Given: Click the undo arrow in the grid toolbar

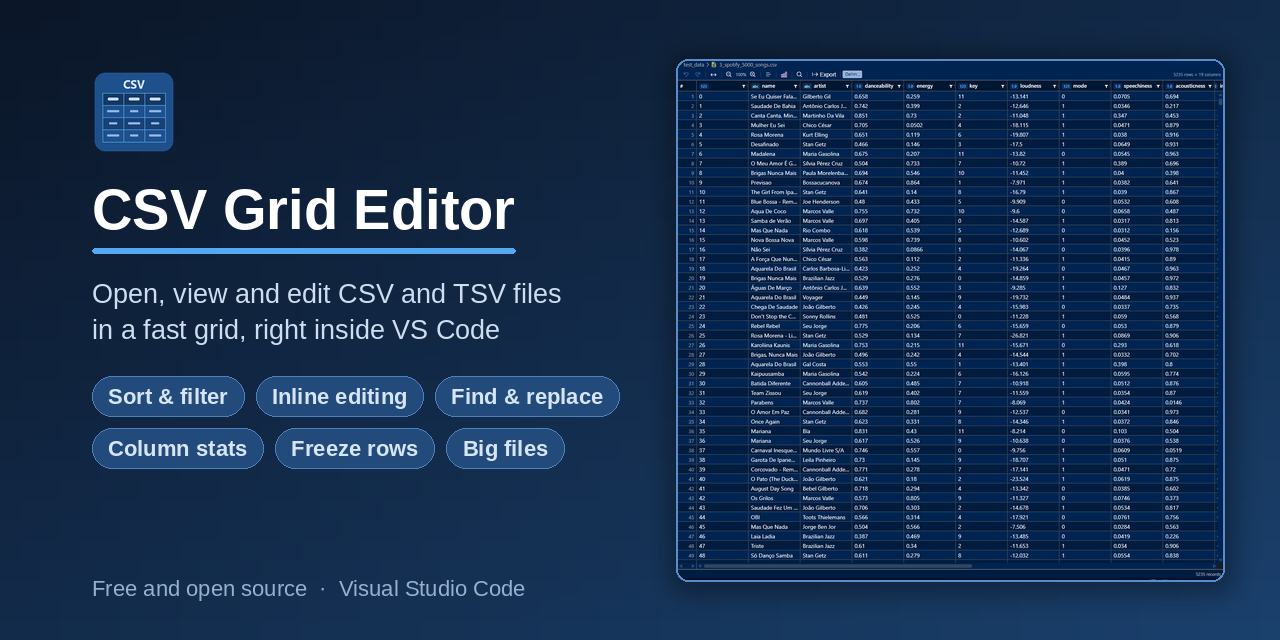Looking at the screenshot, I should click(x=686, y=74).
